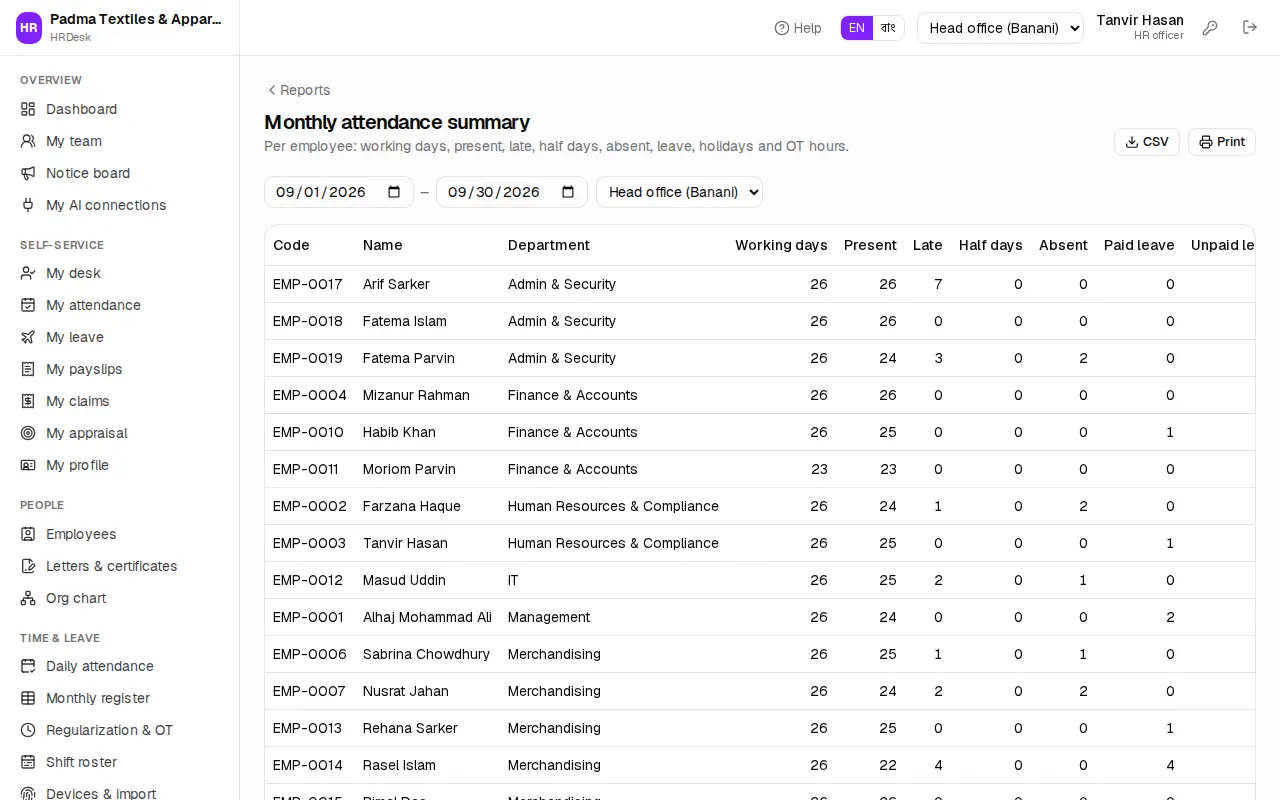This screenshot has height=800, width=1280.
Task: Click the HR logo badge
Action: [x=29, y=28]
